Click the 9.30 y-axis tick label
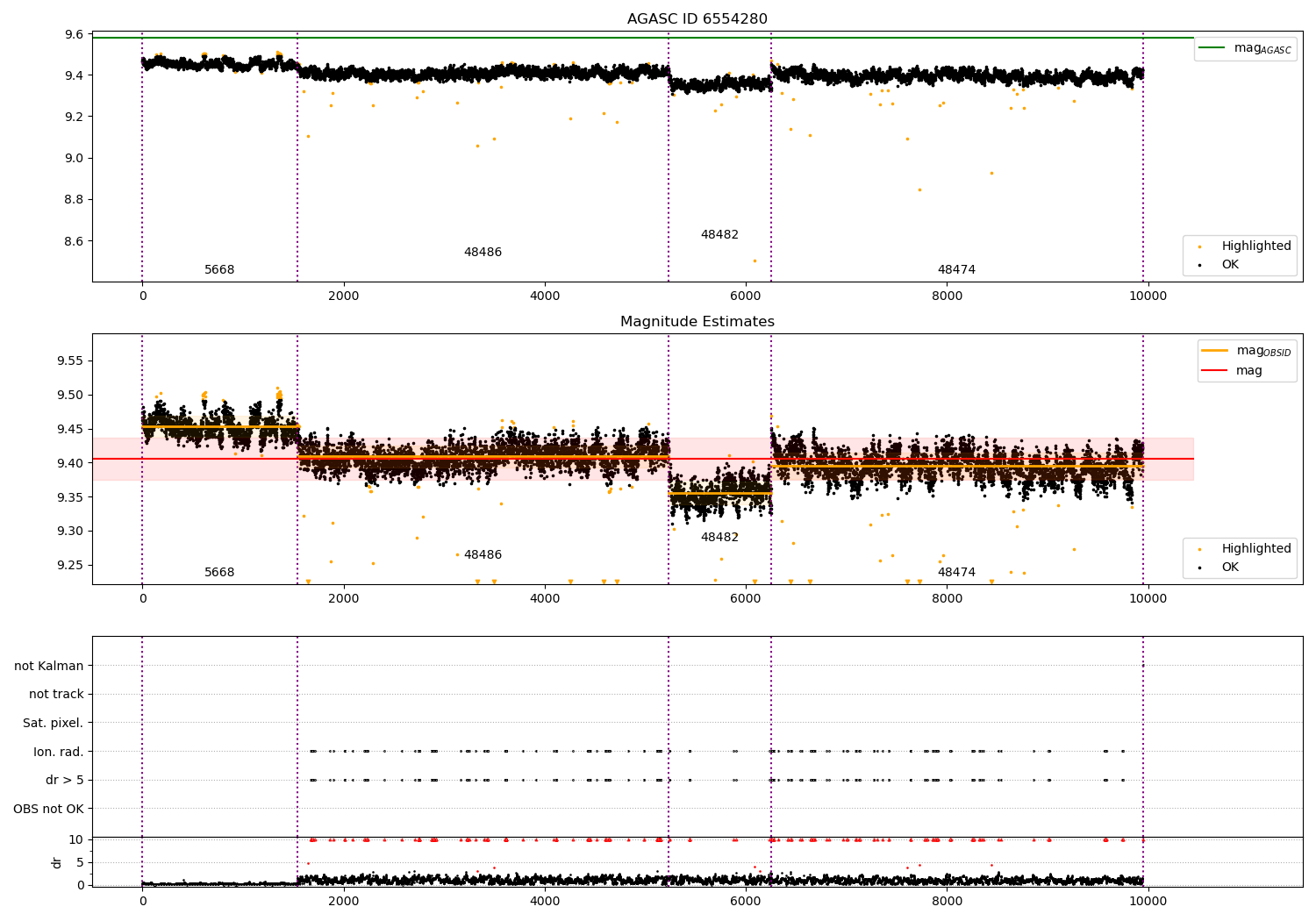Screen dimensions: 1316x921 (70, 531)
